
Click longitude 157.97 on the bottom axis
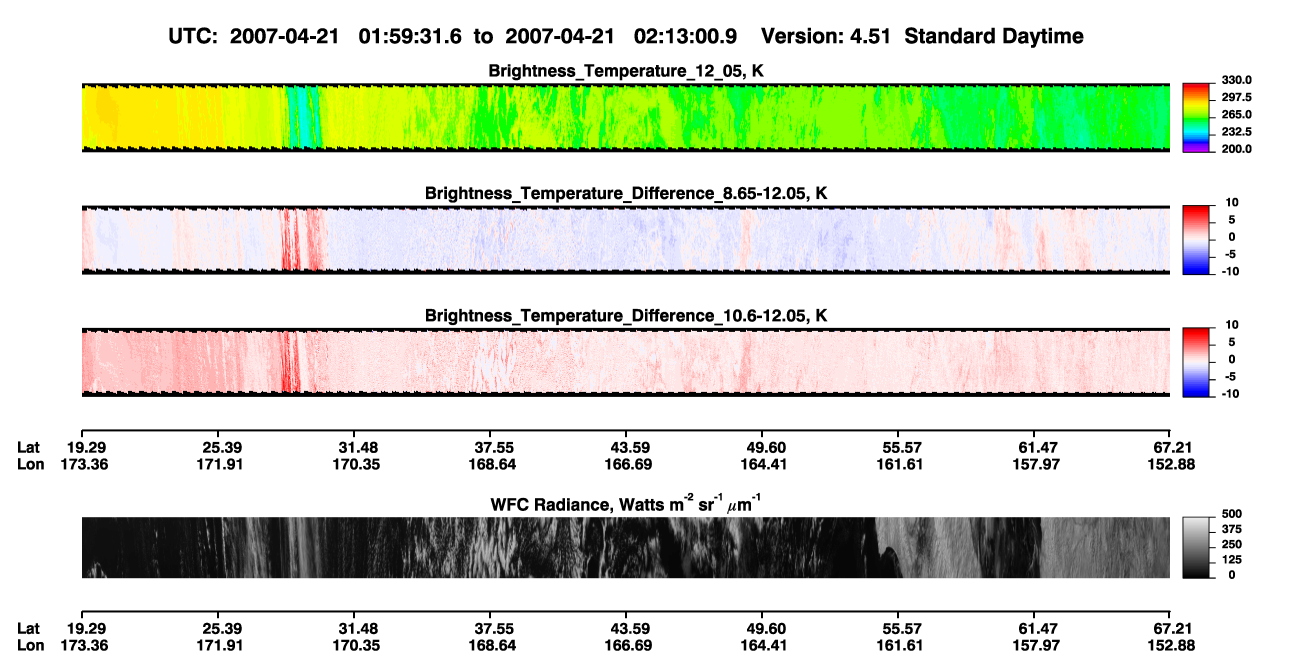(x=1038, y=646)
